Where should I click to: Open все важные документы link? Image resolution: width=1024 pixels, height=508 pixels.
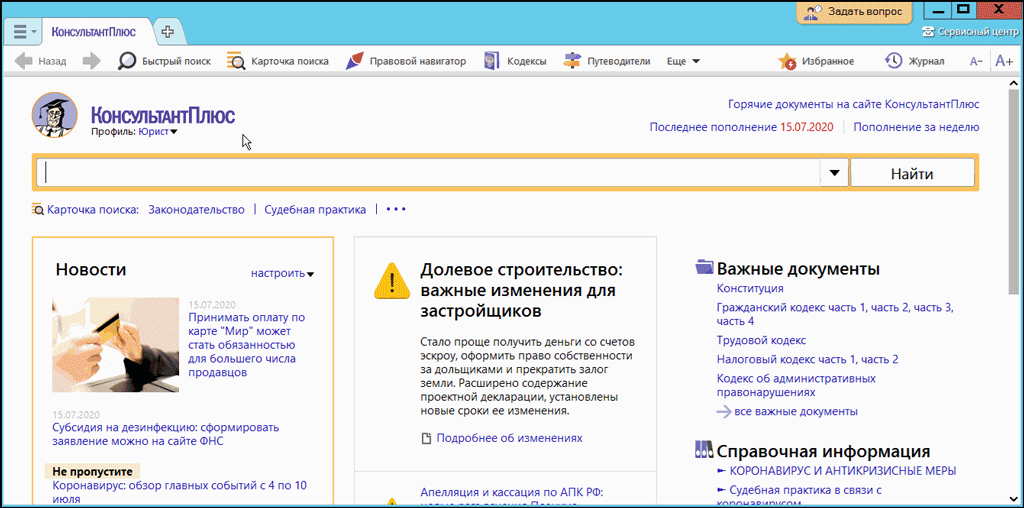(788, 411)
